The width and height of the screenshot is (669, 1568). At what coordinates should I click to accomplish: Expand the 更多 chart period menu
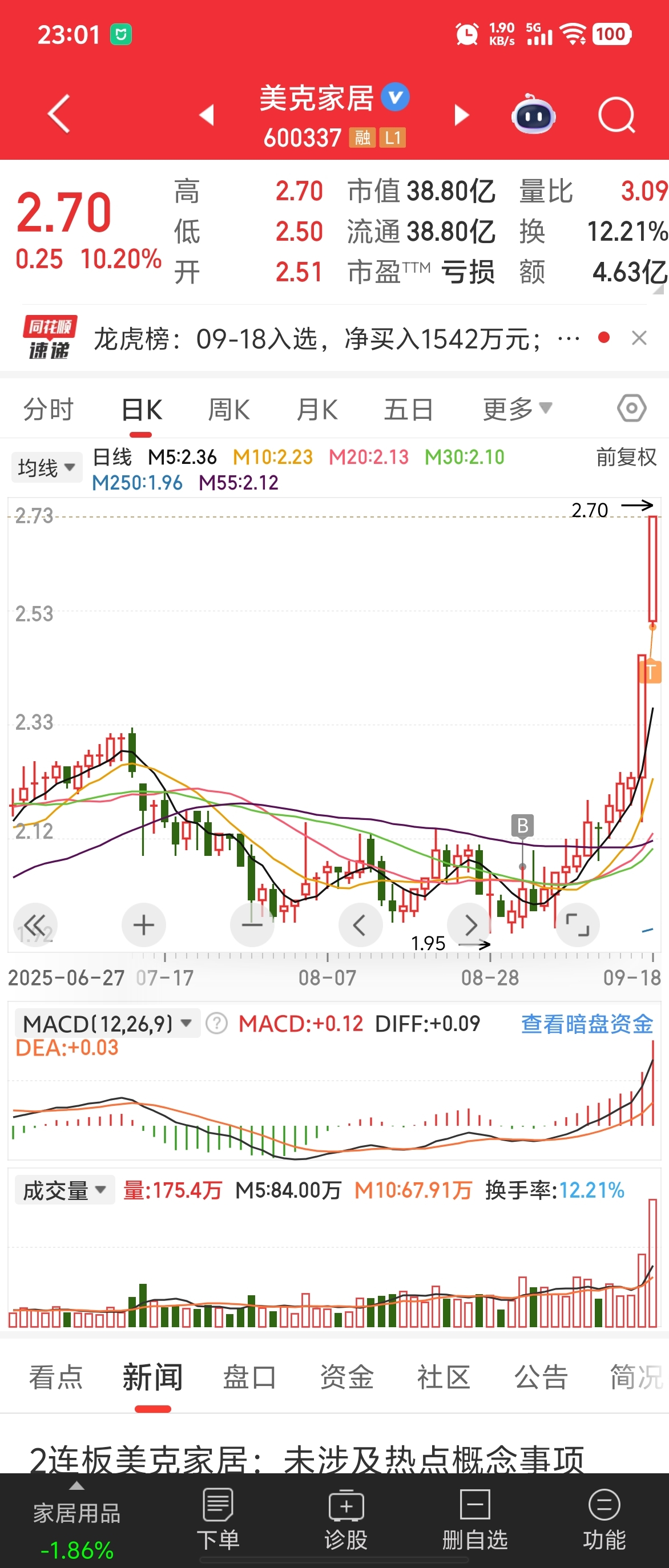pos(517,409)
